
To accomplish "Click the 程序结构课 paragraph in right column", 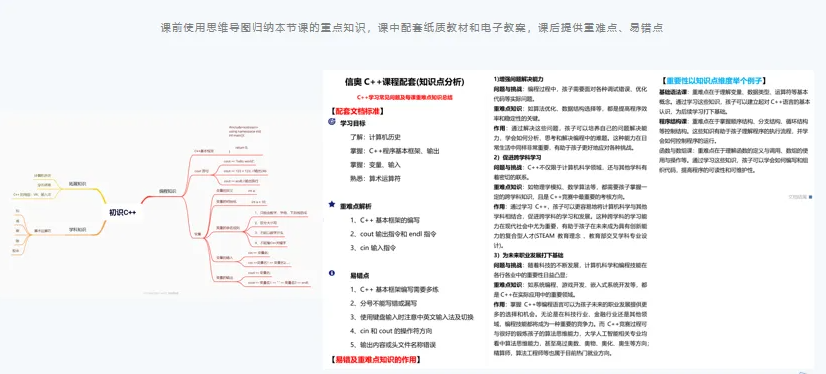I will coord(734,131).
